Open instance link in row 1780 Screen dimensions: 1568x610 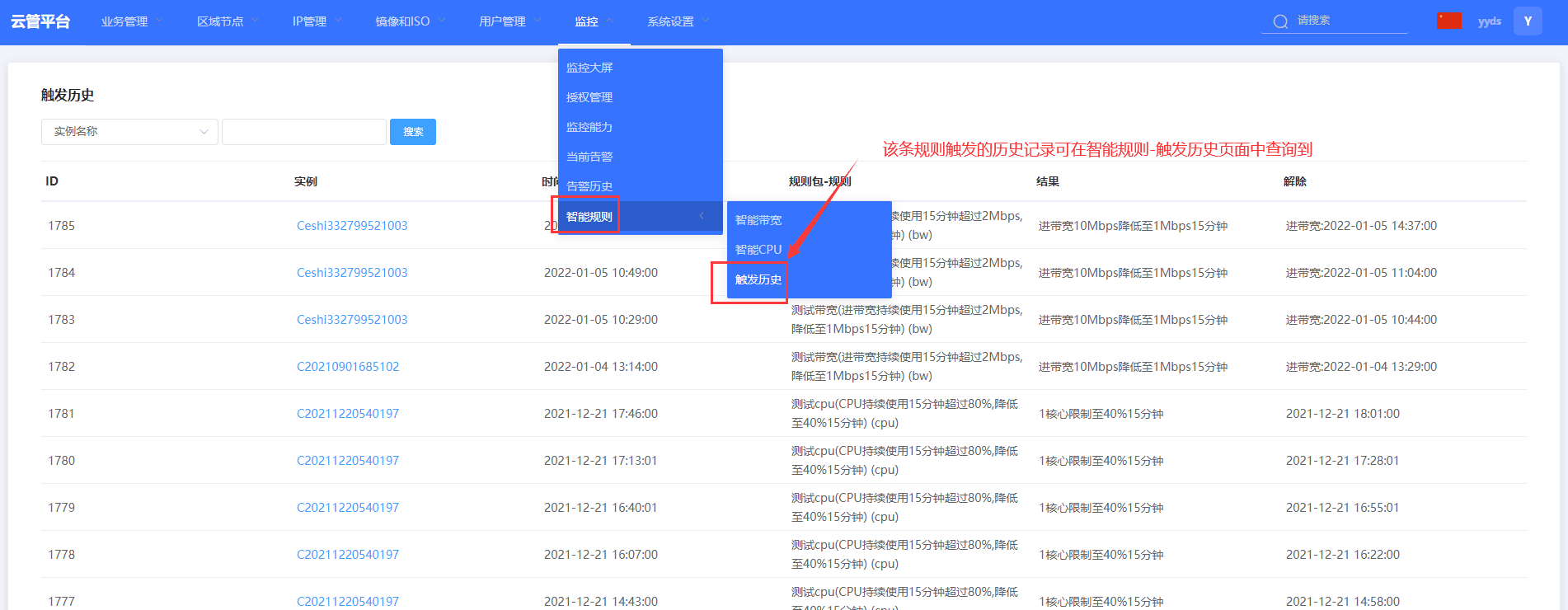(348, 461)
